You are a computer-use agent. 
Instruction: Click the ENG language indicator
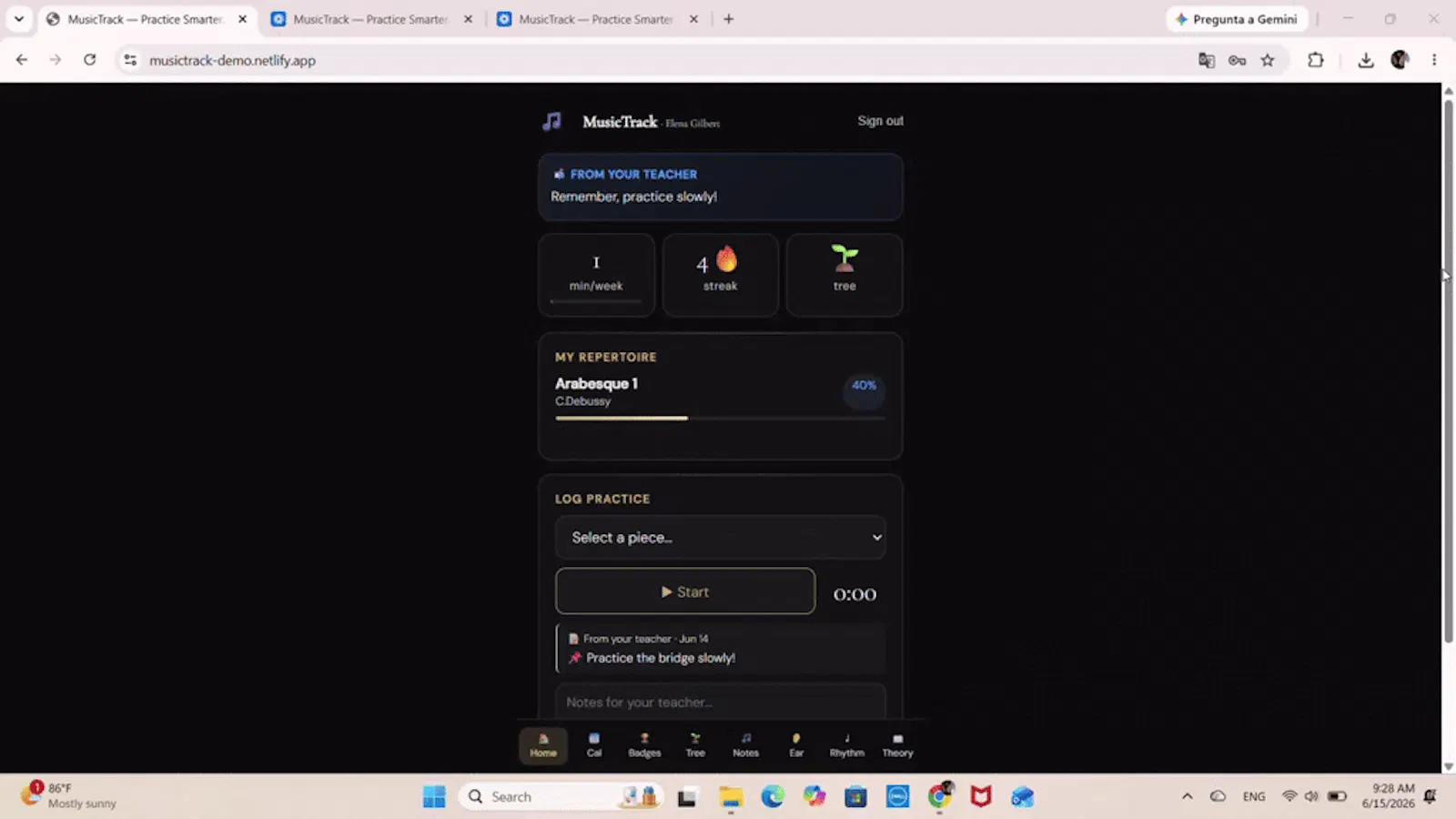(1254, 796)
